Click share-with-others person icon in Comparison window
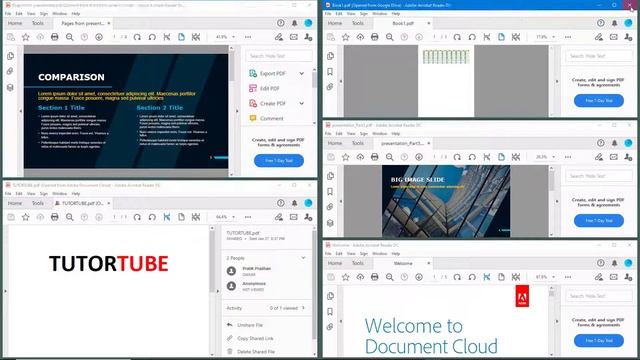The height and width of the screenshot is (360, 640). 308,37
